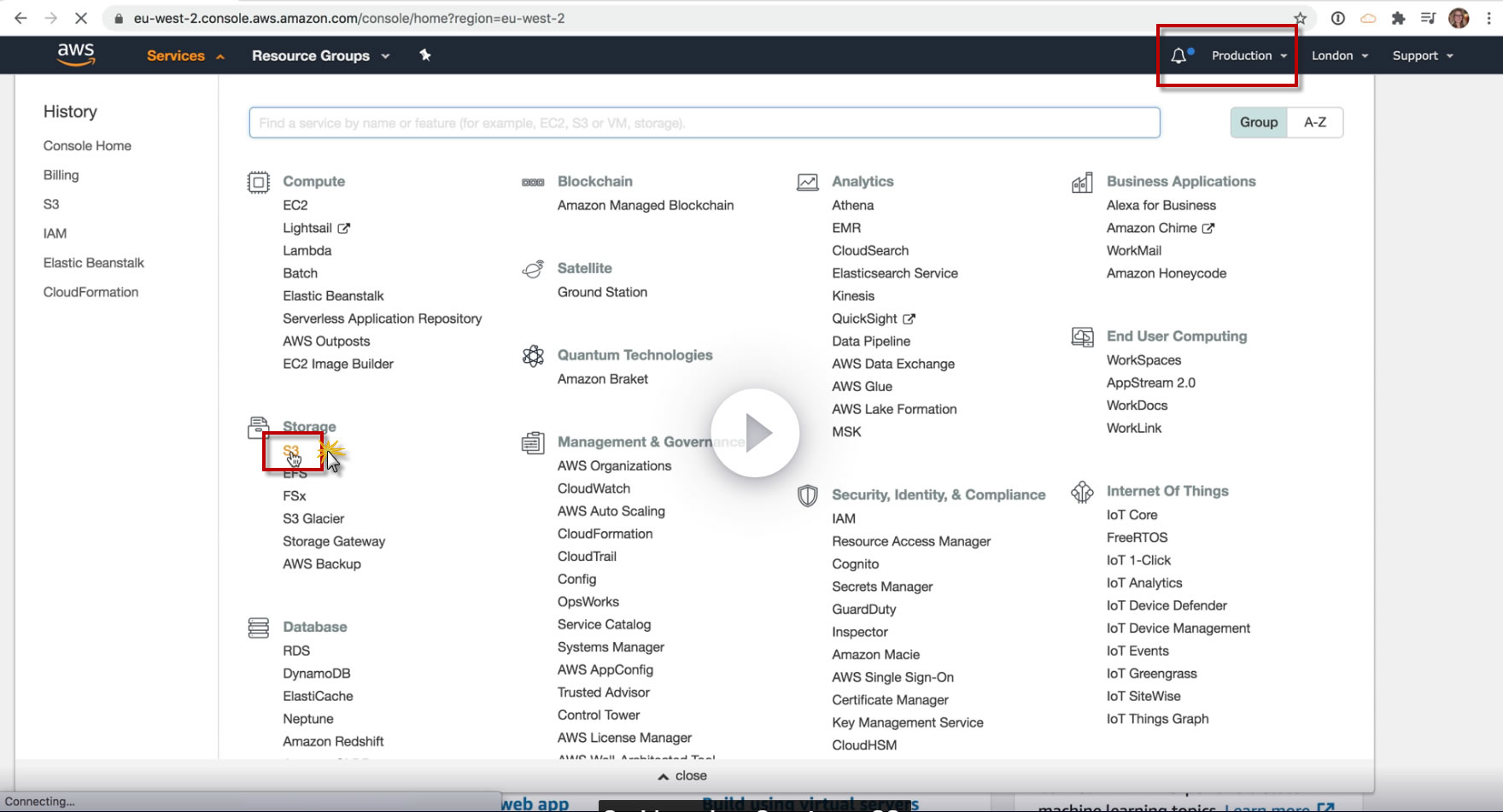Click the browser address bar

coord(709,18)
